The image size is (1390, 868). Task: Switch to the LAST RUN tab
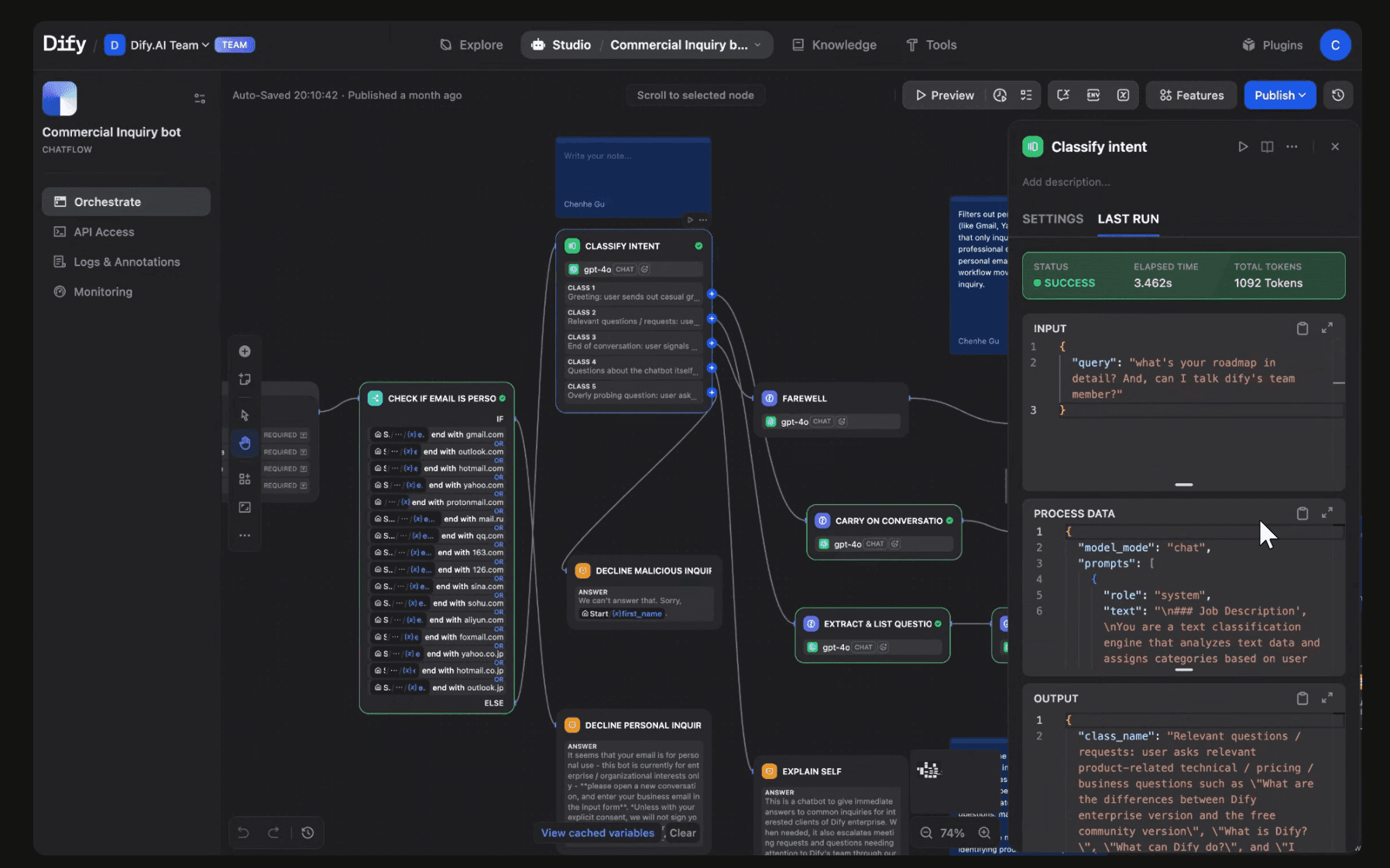tap(1127, 219)
